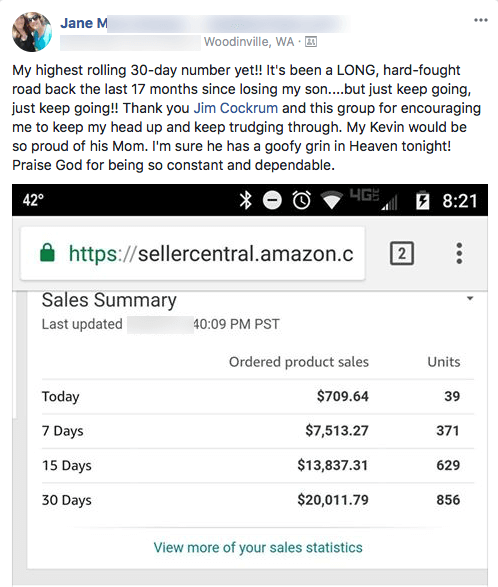
Task: Tap the green padlock security icon
Action: (47, 253)
